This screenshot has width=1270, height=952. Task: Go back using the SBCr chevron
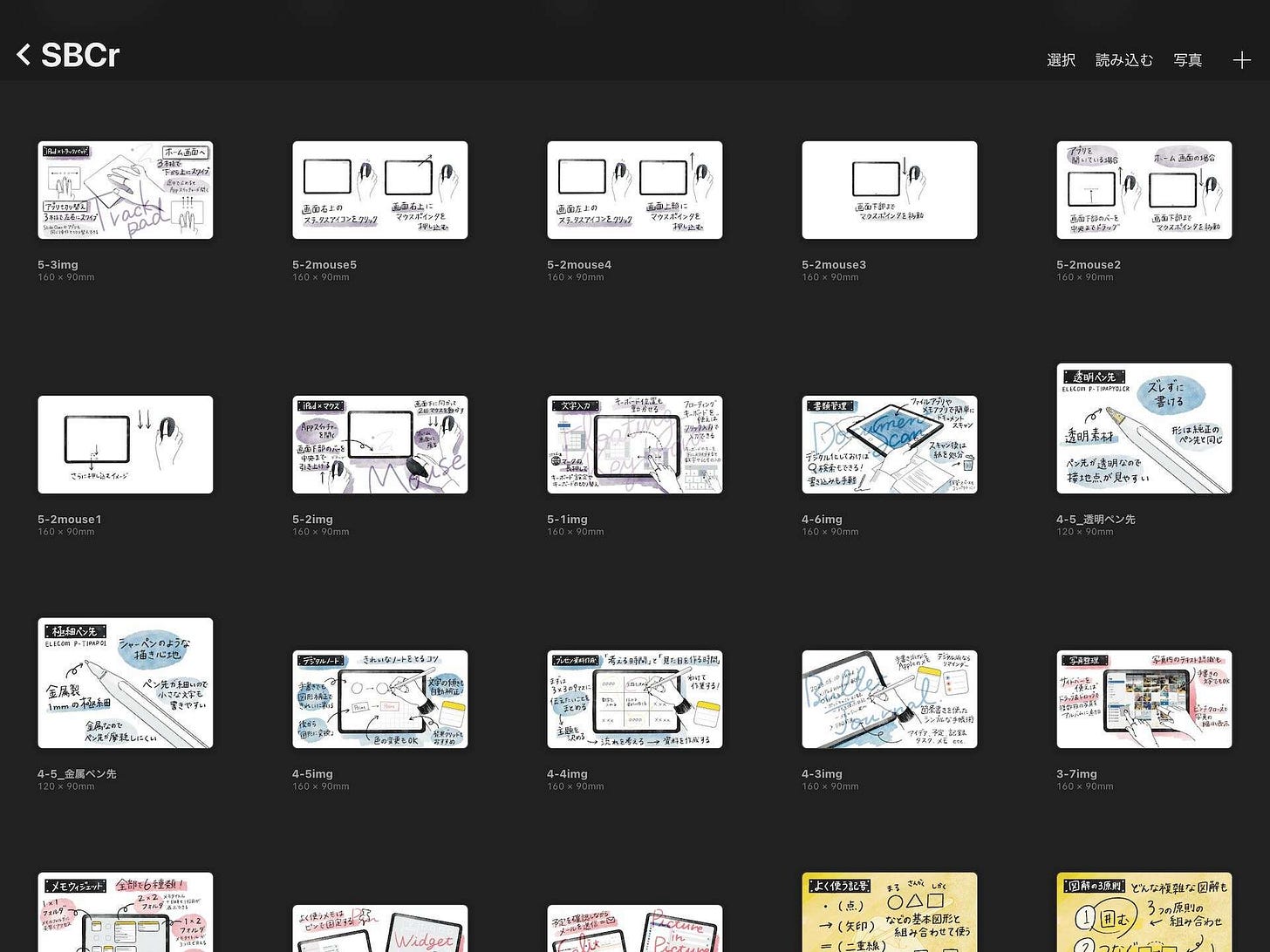(24, 55)
